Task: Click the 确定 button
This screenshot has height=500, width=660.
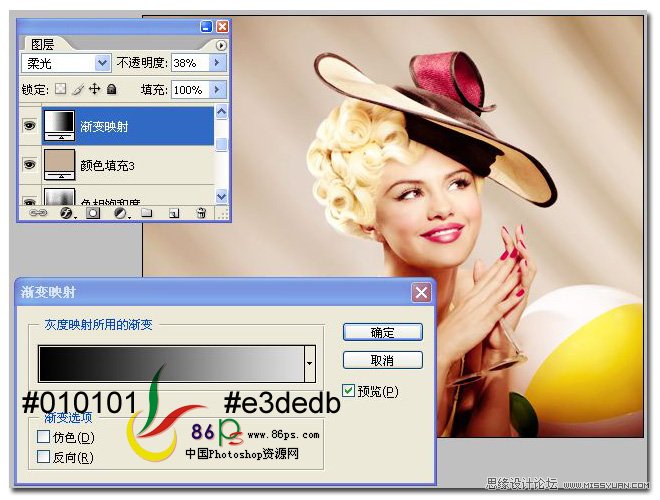Action: 383,332
